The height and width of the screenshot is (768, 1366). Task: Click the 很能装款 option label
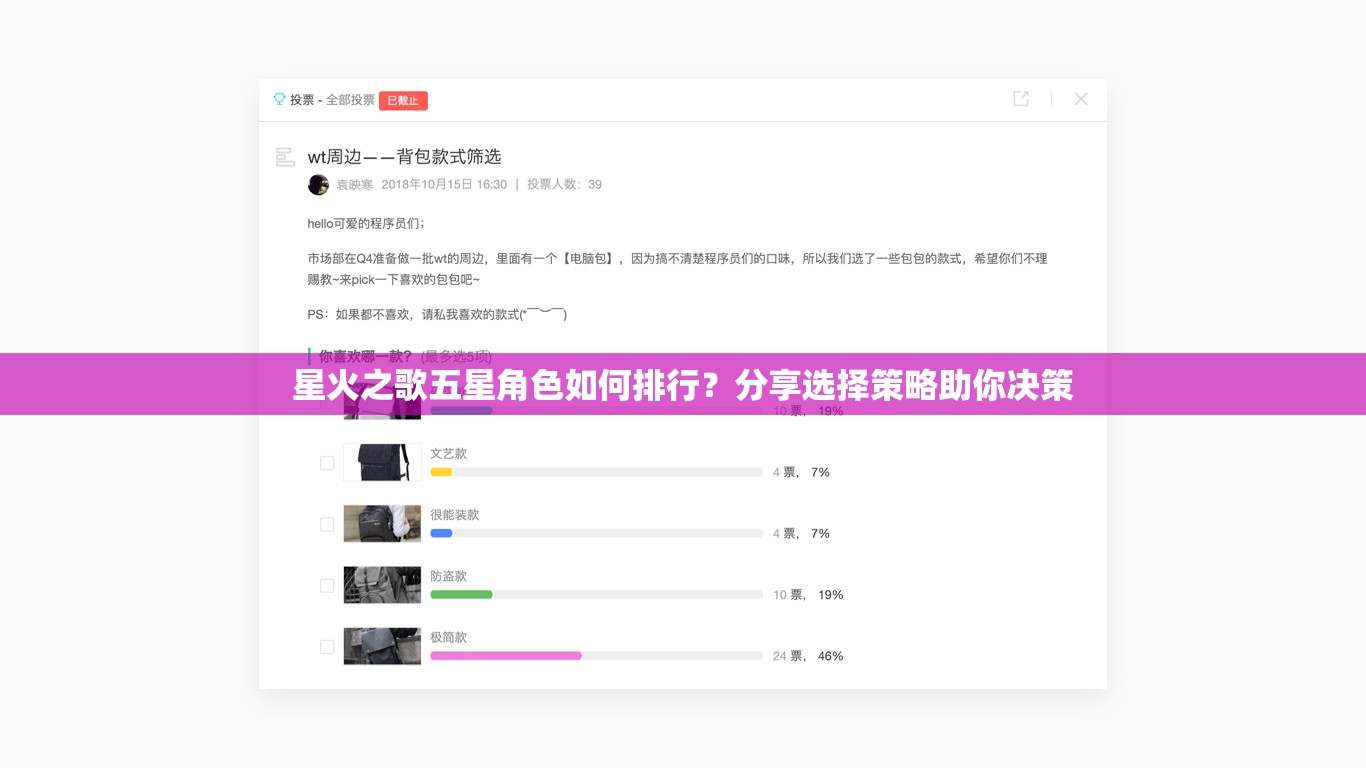tap(454, 515)
